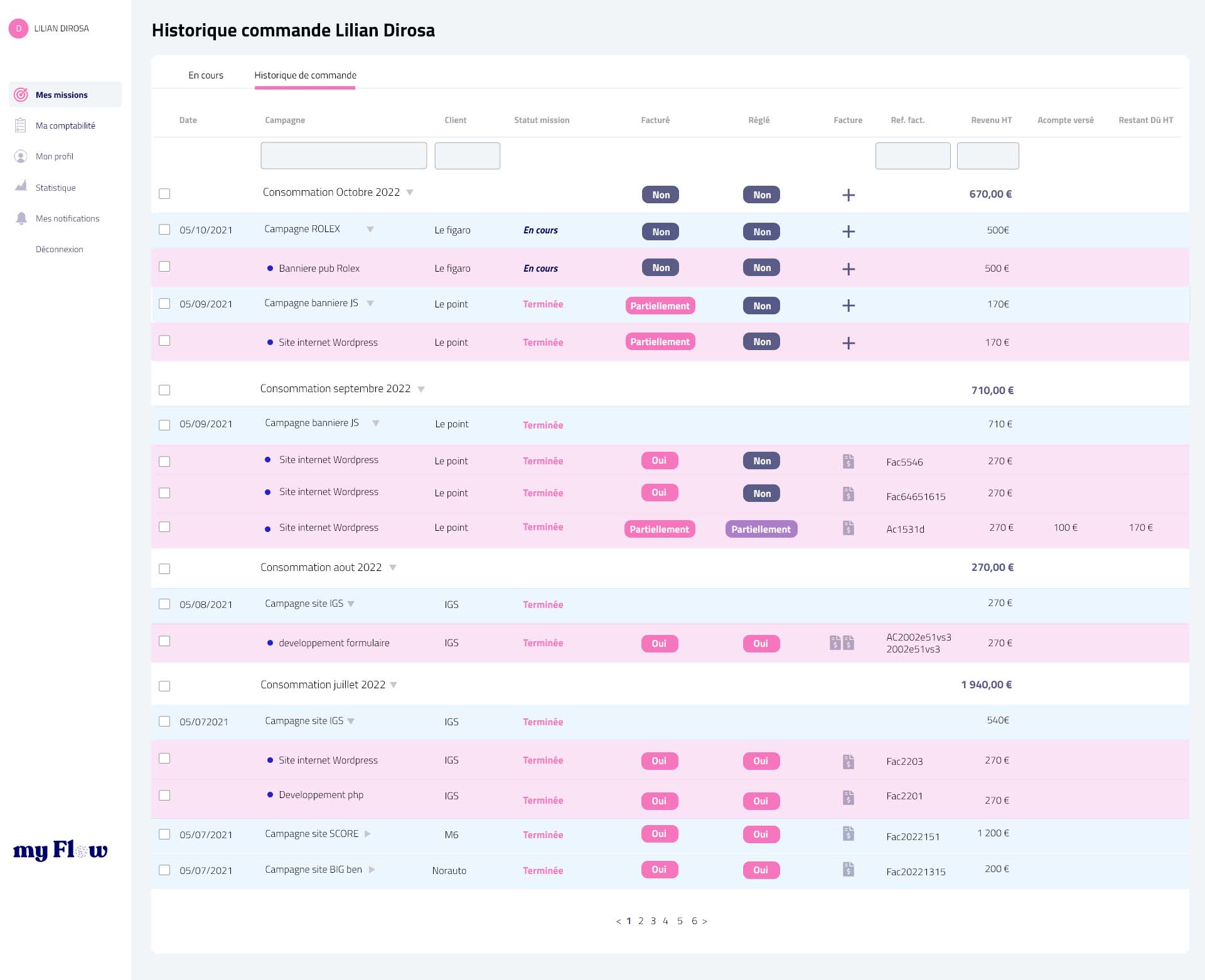Open the Mes notifications bell icon
The height and width of the screenshot is (980, 1205).
(x=21, y=218)
